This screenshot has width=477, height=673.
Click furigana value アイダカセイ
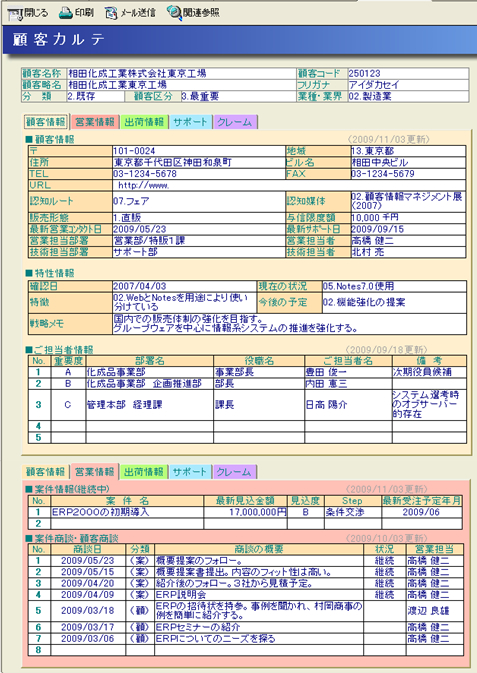click(x=374, y=85)
